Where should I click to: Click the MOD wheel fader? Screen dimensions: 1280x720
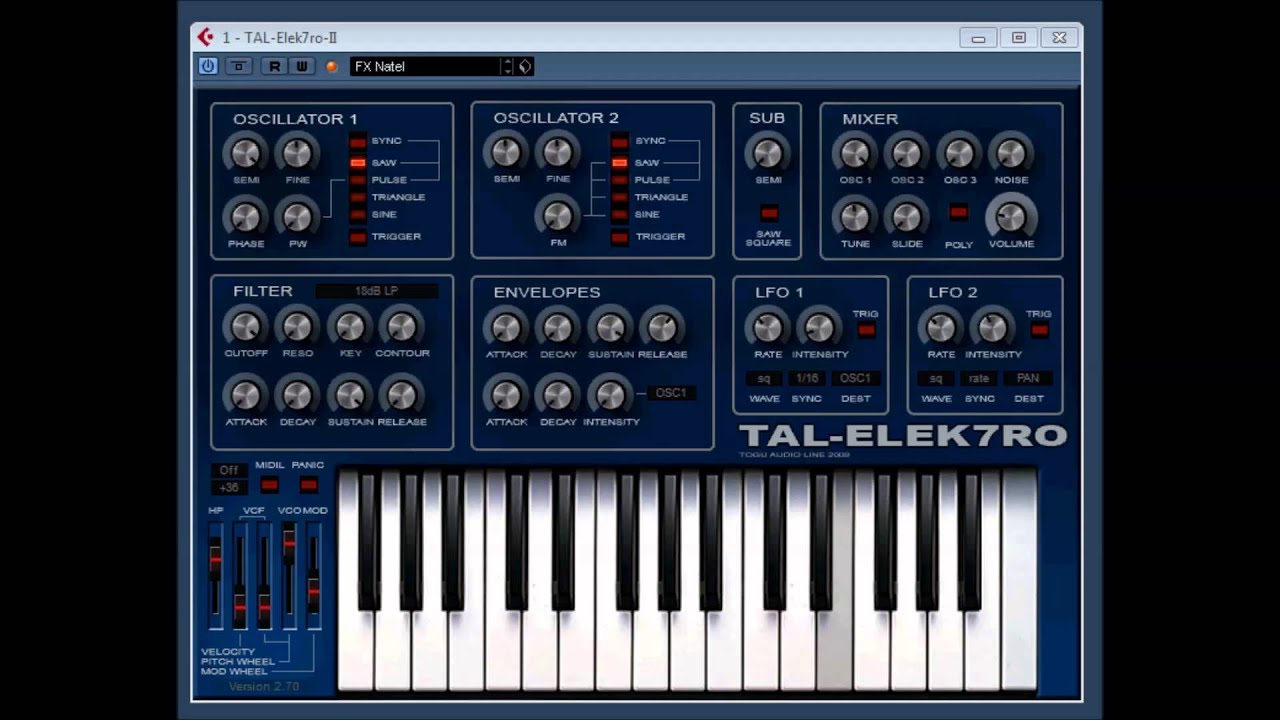click(x=314, y=590)
